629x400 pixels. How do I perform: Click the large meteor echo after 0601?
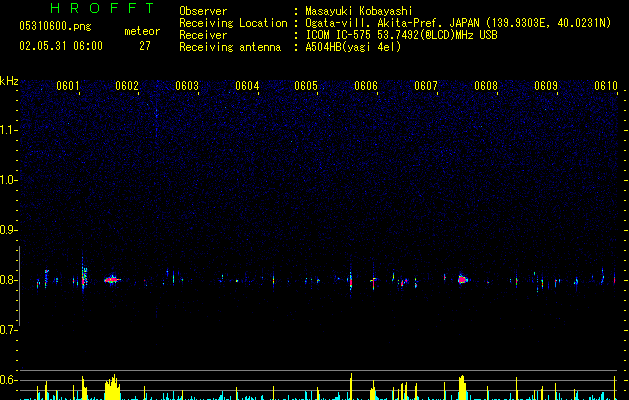click(112, 280)
